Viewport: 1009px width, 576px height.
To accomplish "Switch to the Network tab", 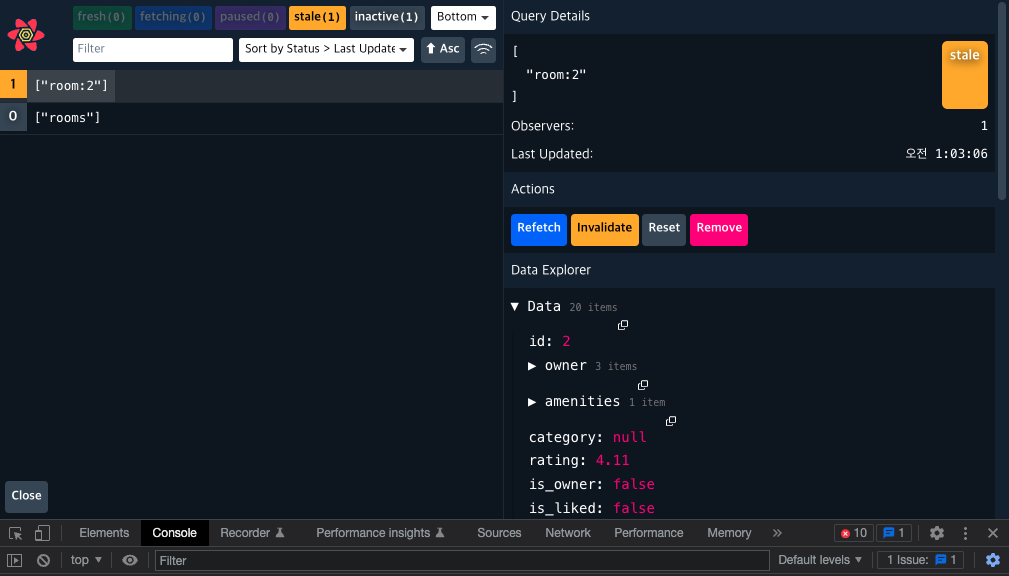I will tap(568, 533).
